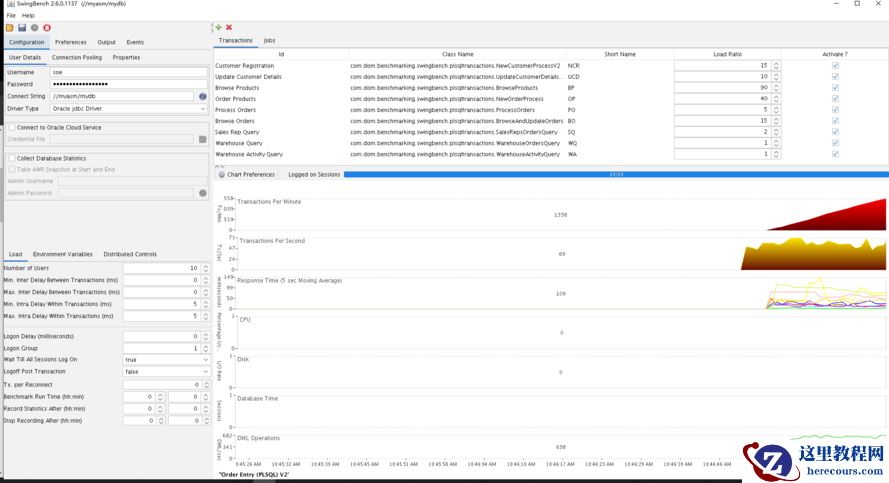This screenshot has height=483, width=889.
Task: Uncheck Activate for Customer Registration transaction
Action: point(835,65)
